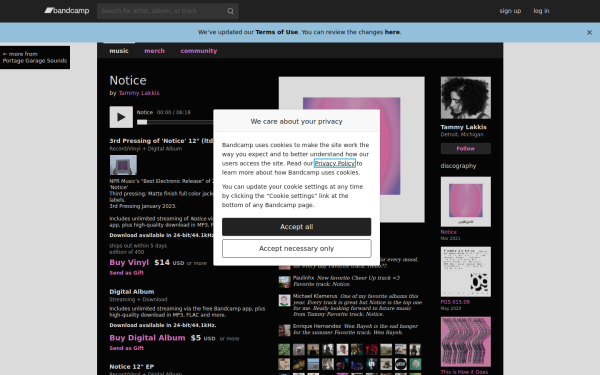Click the track progress slider handle

point(142,122)
